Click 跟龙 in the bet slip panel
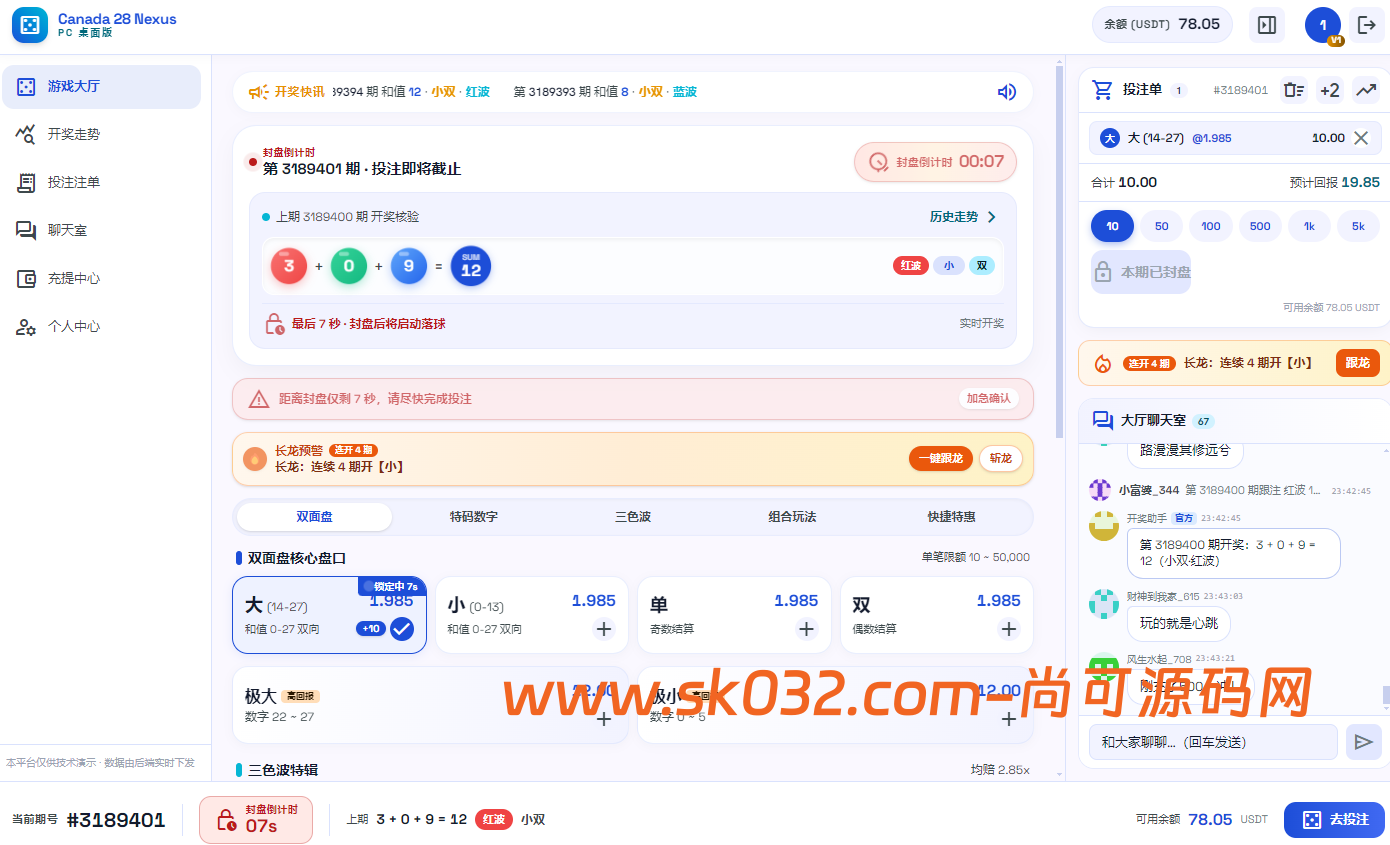 tap(1357, 363)
